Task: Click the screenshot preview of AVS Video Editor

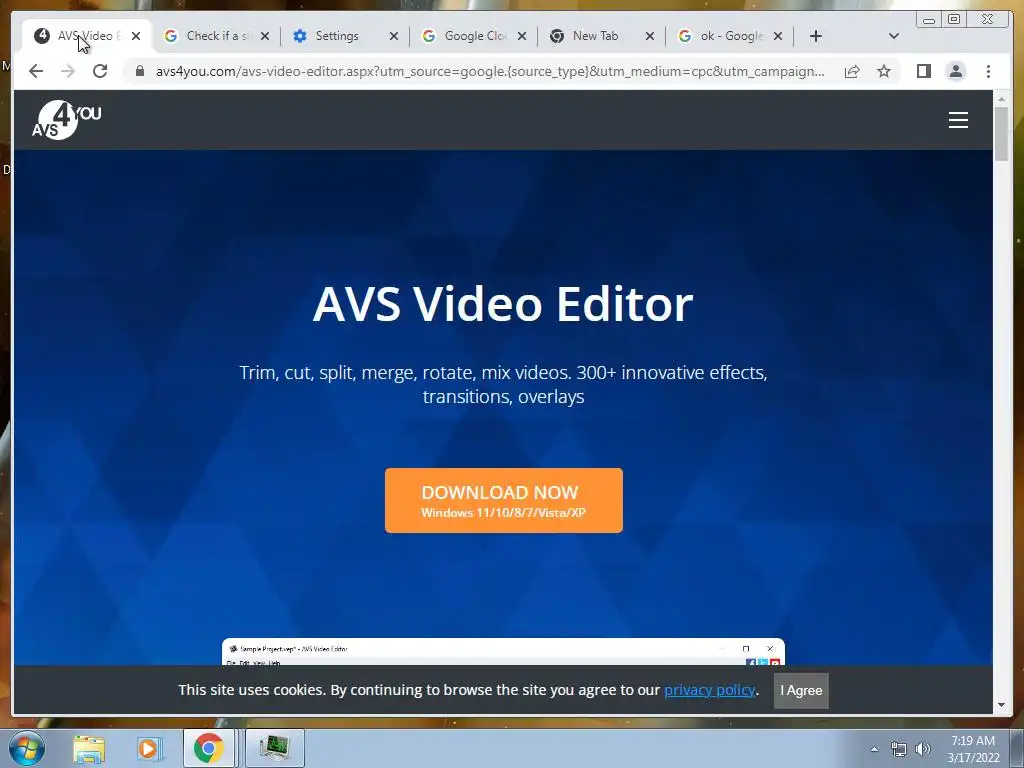Action: coord(504,652)
